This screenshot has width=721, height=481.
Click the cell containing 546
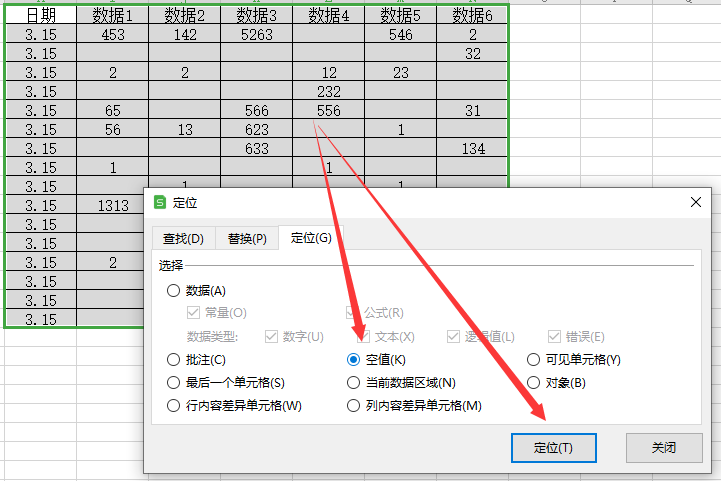click(401, 34)
